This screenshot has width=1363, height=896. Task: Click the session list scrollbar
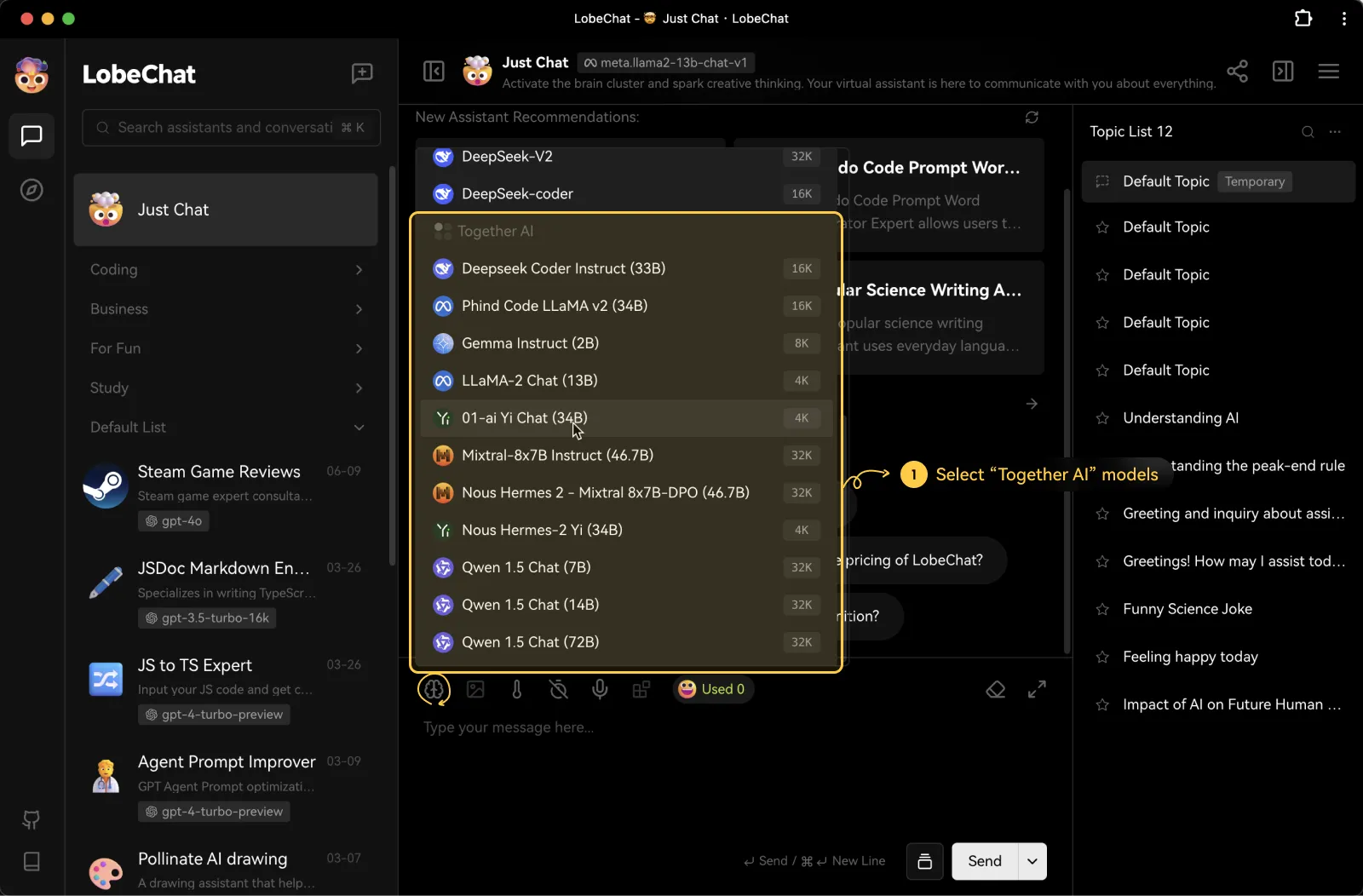pyautogui.click(x=392, y=366)
